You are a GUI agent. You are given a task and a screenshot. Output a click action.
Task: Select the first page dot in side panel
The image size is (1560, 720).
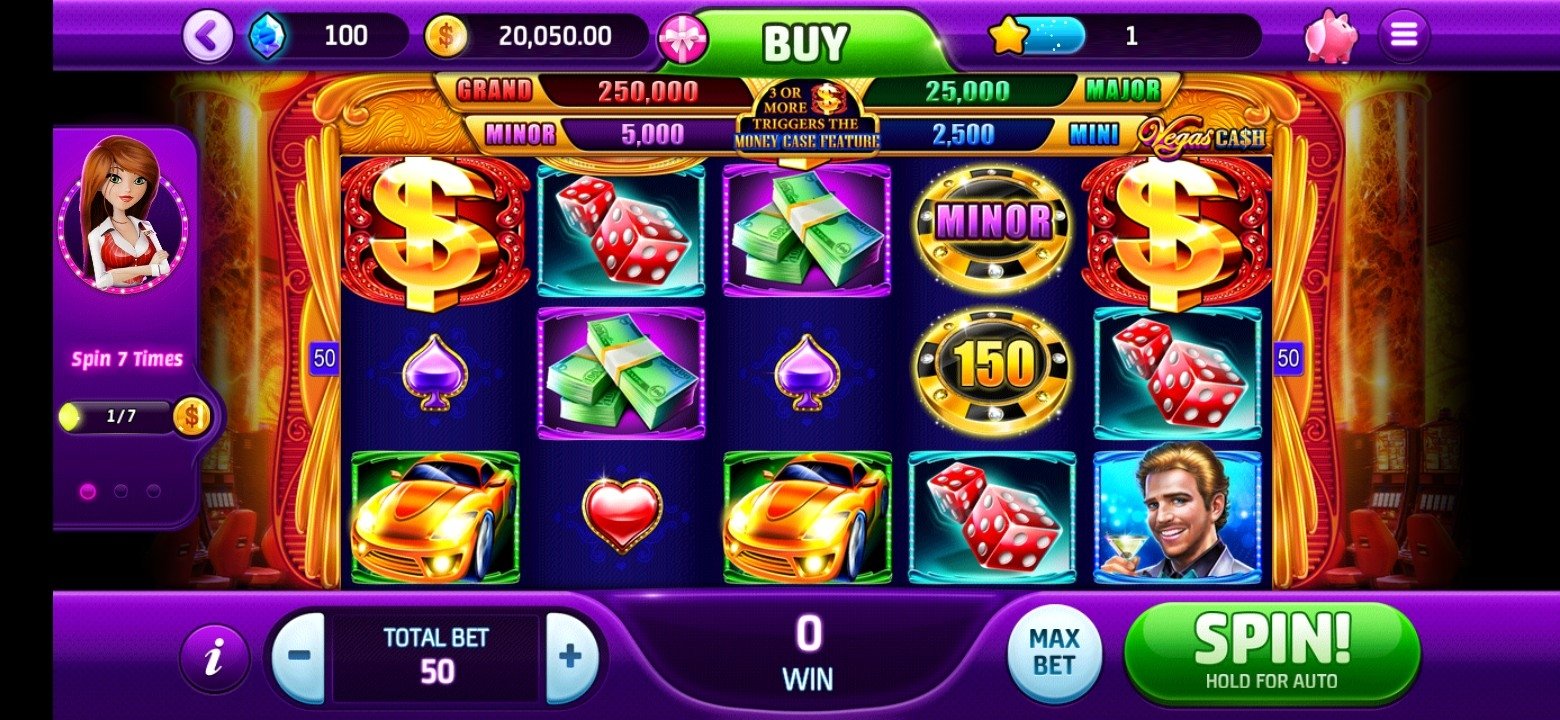pyautogui.click(x=88, y=491)
